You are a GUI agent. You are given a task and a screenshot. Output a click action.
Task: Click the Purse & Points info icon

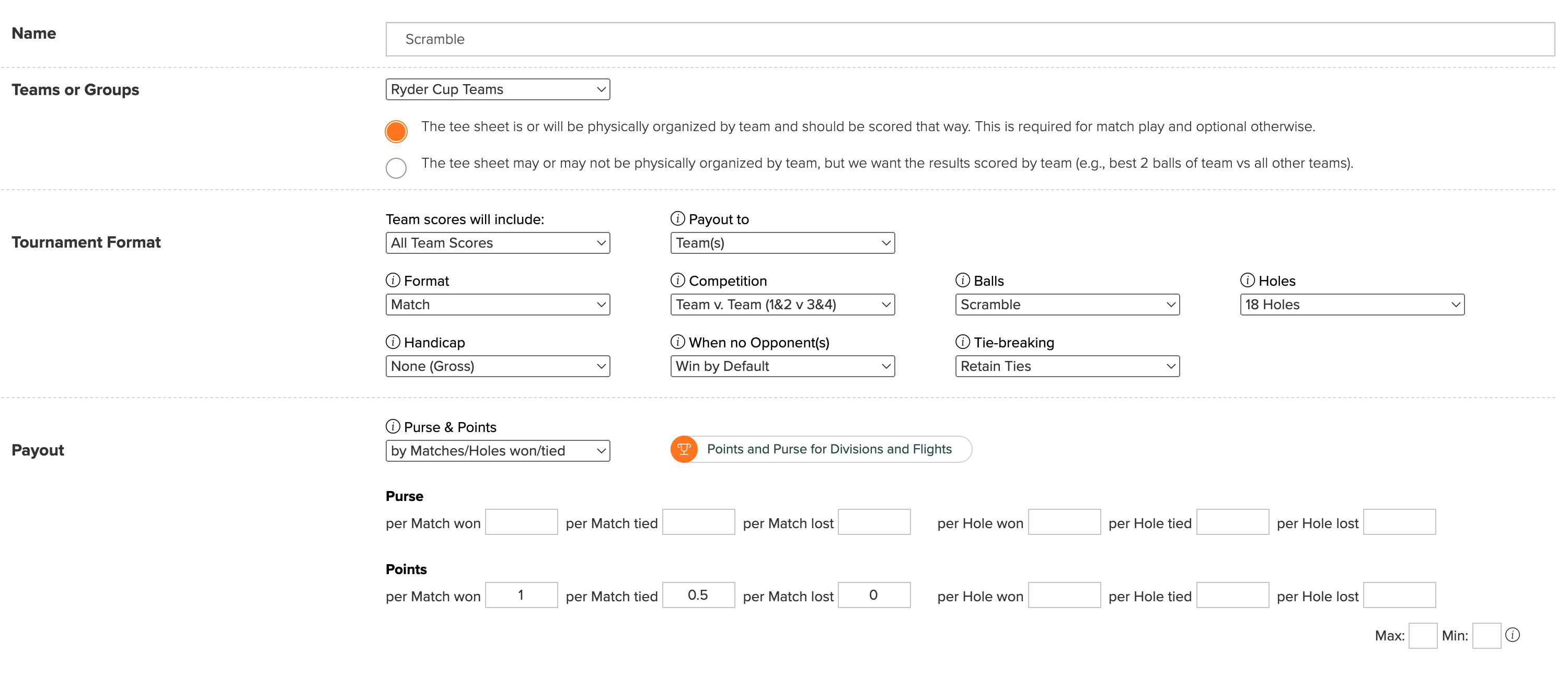pos(393,426)
